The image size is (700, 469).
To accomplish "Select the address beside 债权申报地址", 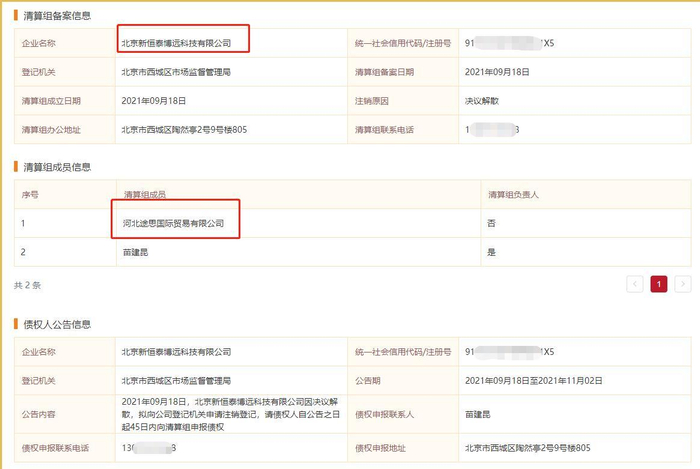I will [527, 448].
